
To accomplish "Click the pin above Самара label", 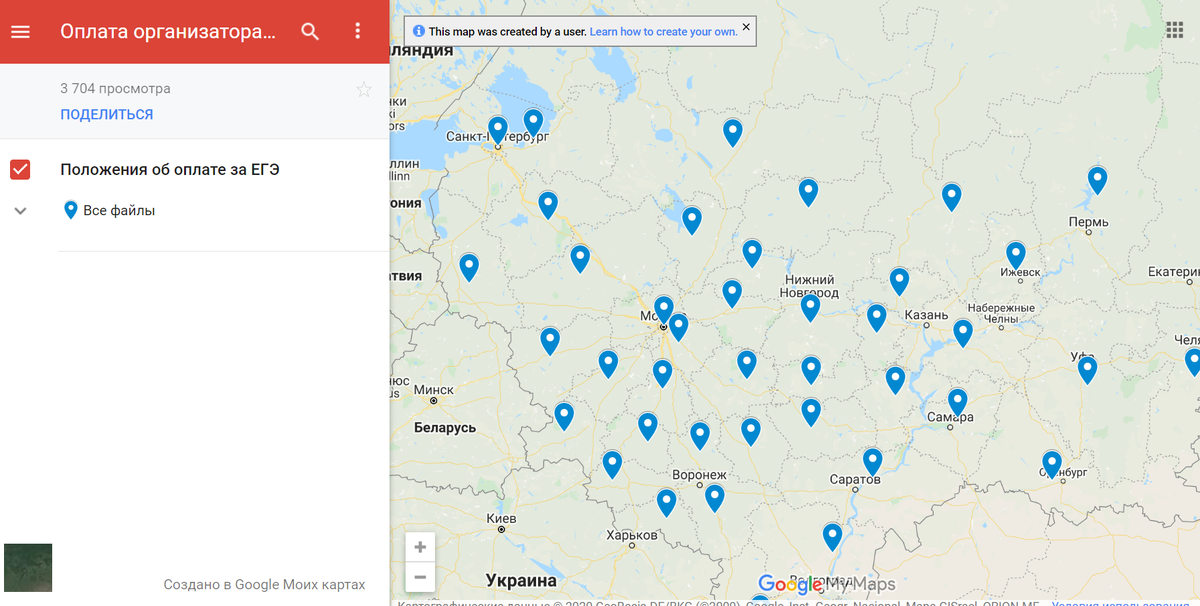I will [x=957, y=402].
